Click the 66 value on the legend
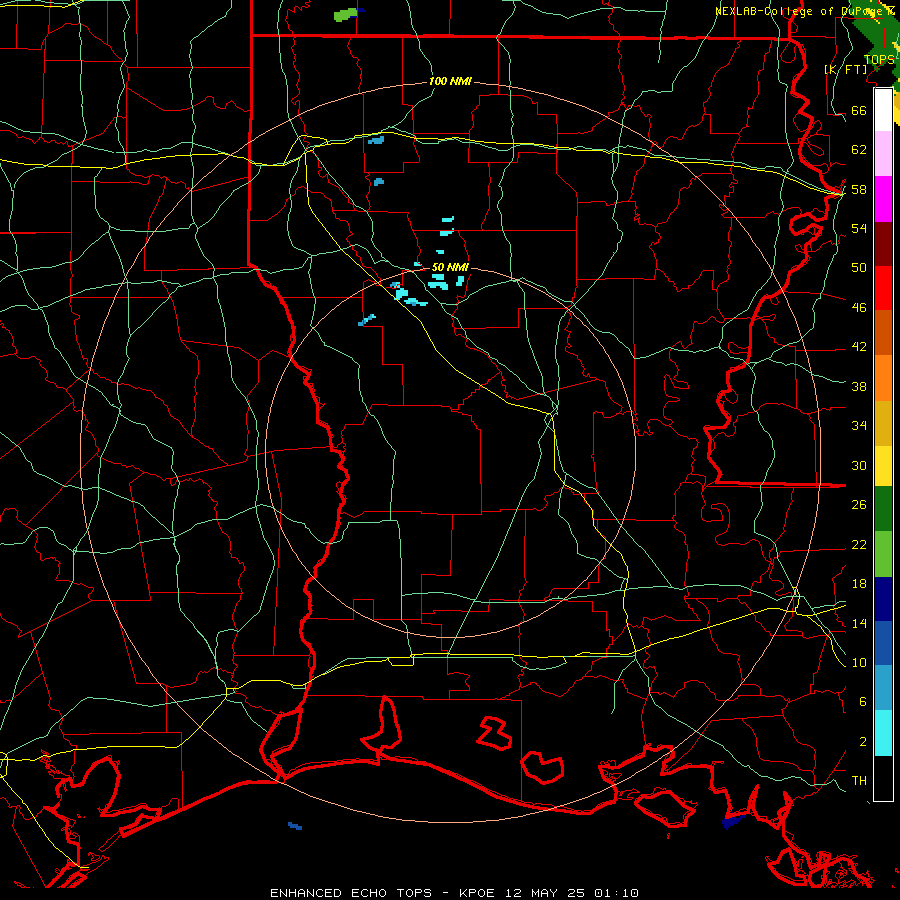This screenshot has width=900, height=900. 859,110
